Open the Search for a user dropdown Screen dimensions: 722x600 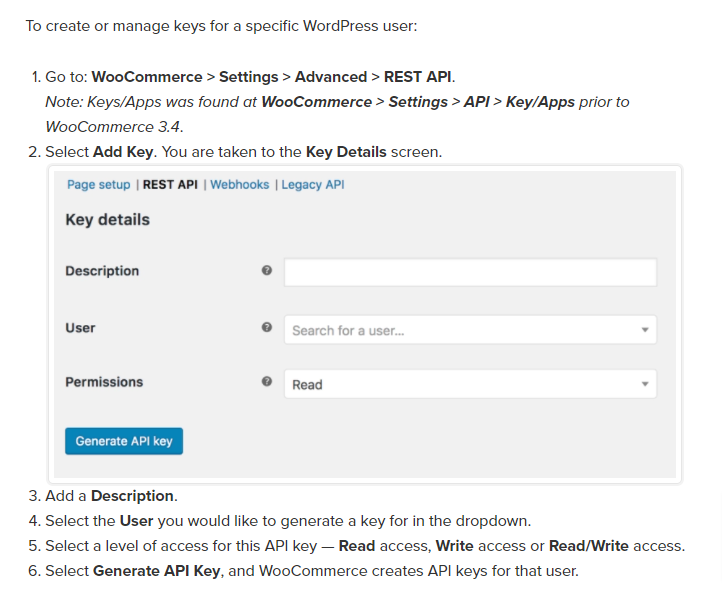click(x=470, y=330)
